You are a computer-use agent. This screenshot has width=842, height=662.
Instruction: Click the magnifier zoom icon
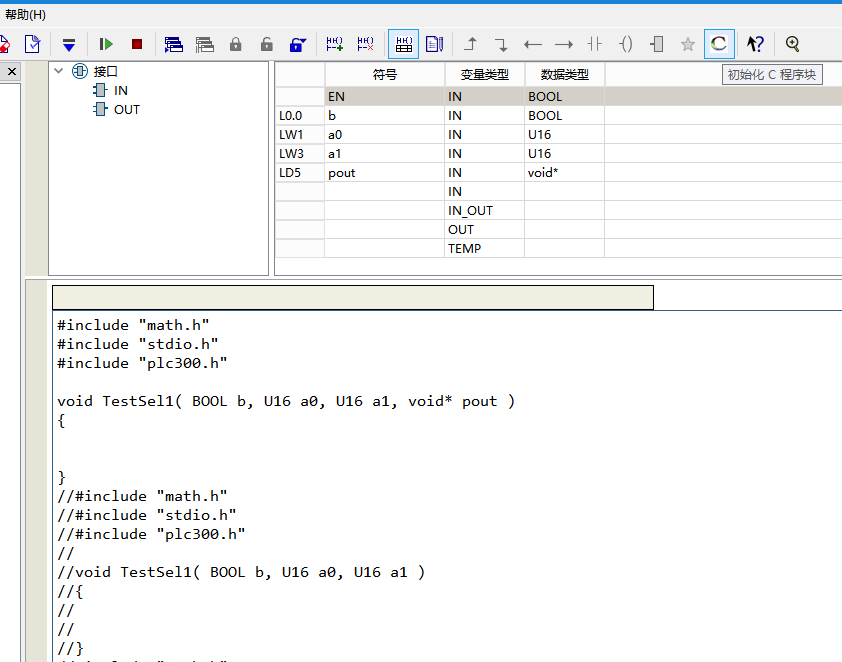click(793, 44)
